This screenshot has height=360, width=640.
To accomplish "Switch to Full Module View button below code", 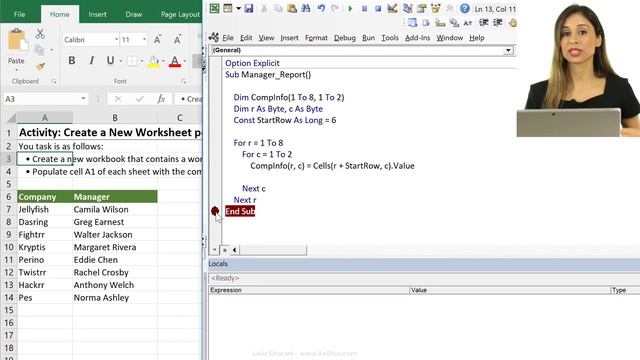I will (224, 250).
